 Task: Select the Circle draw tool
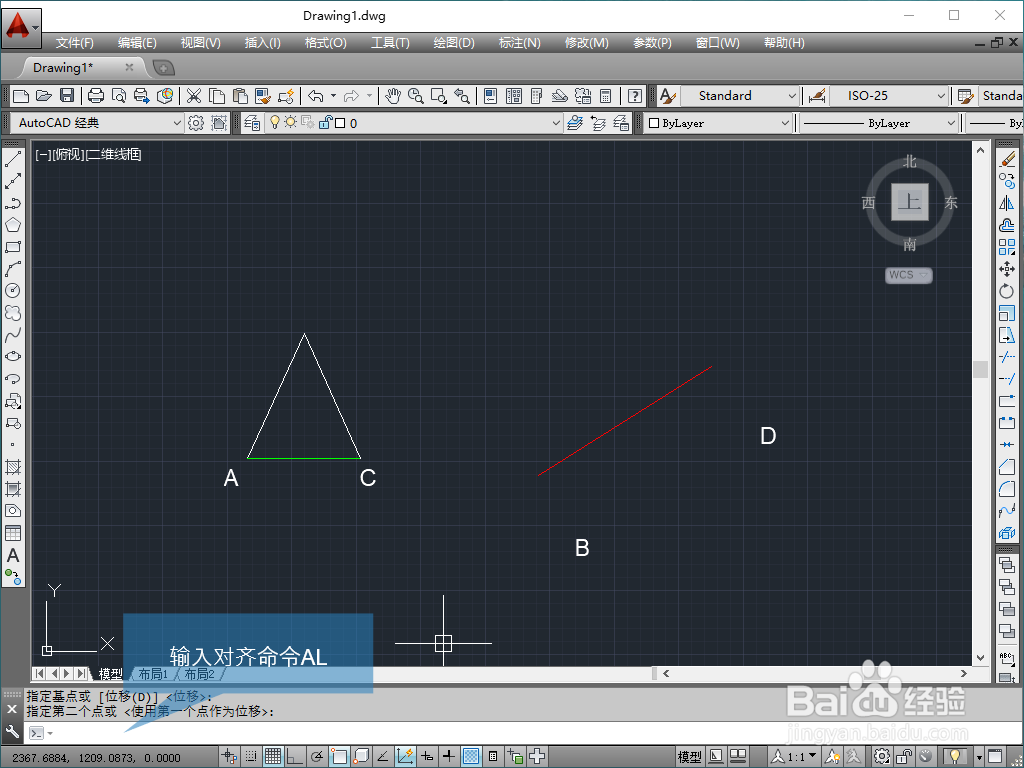tap(13, 291)
